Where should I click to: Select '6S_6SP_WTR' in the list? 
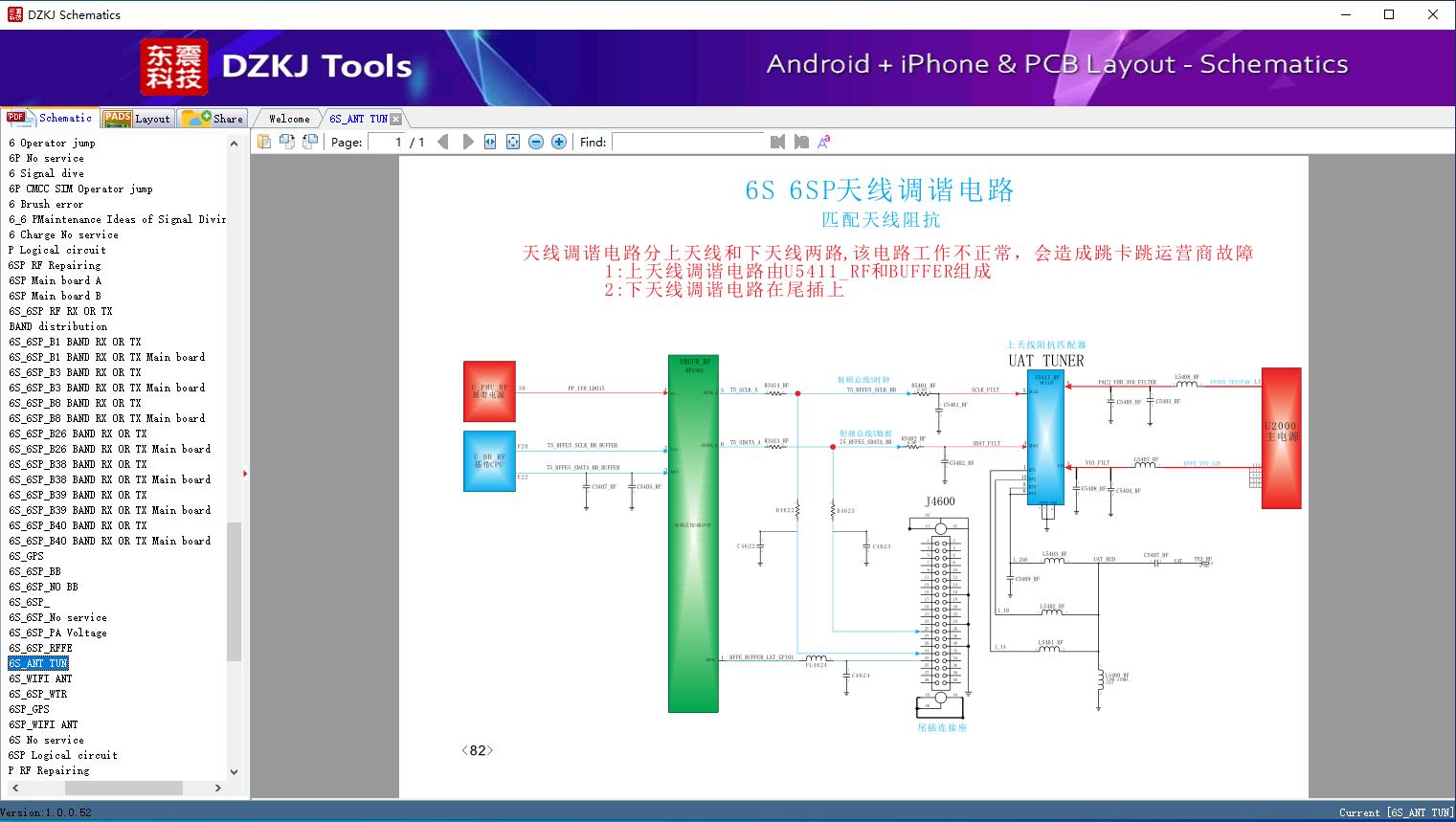[37, 694]
